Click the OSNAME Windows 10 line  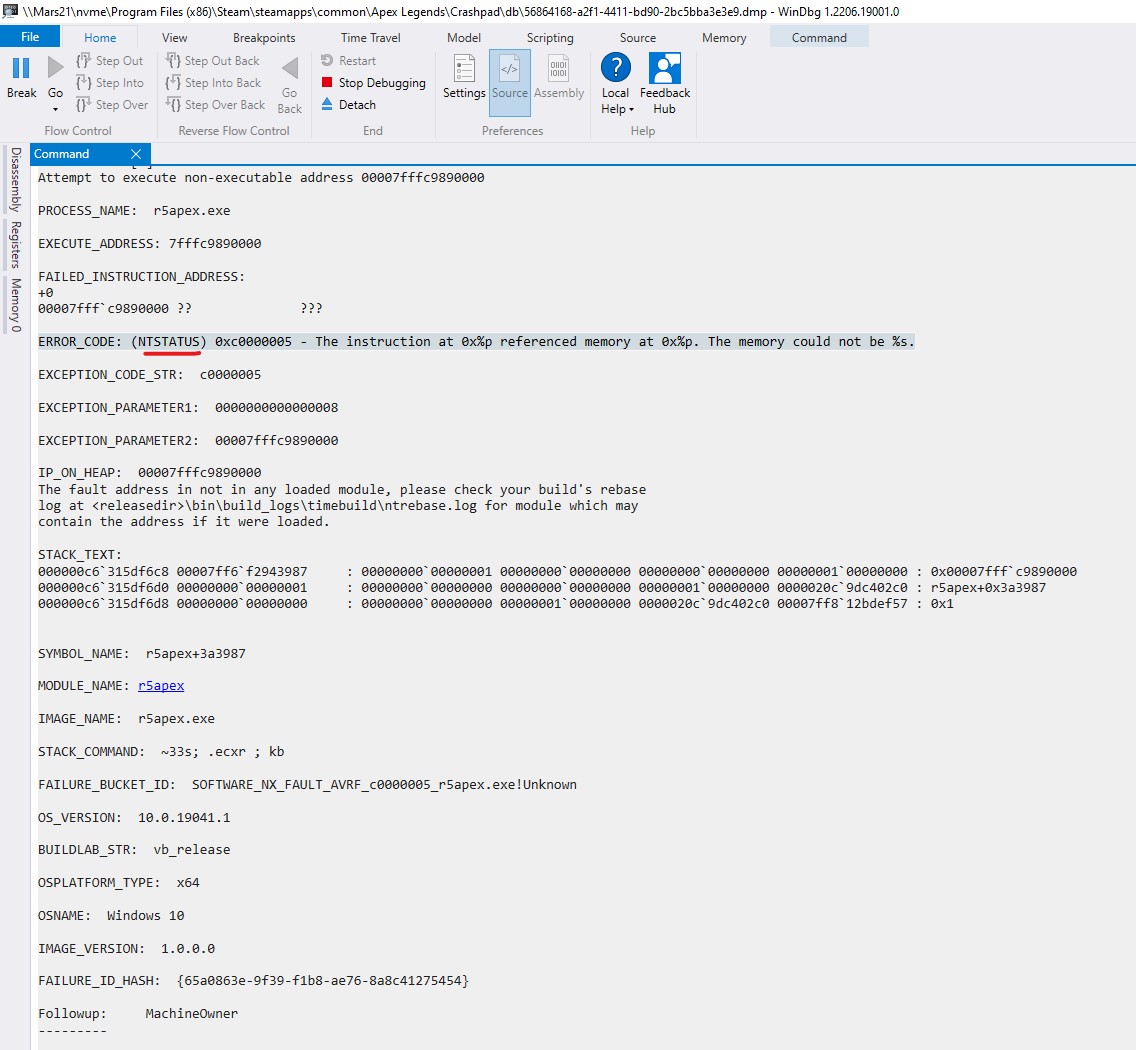tap(111, 915)
